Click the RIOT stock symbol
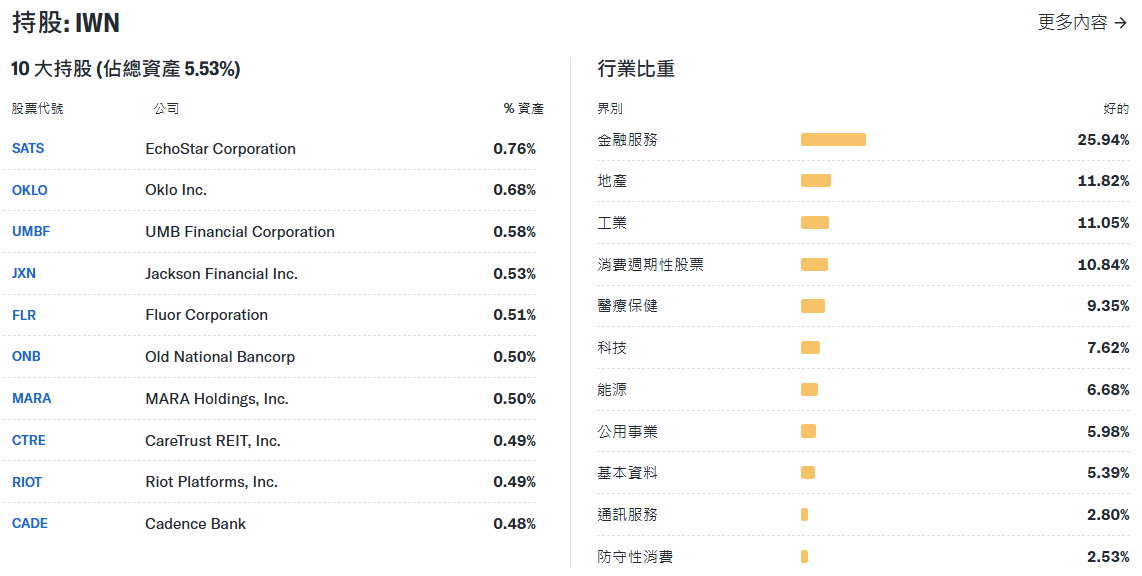 27,482
